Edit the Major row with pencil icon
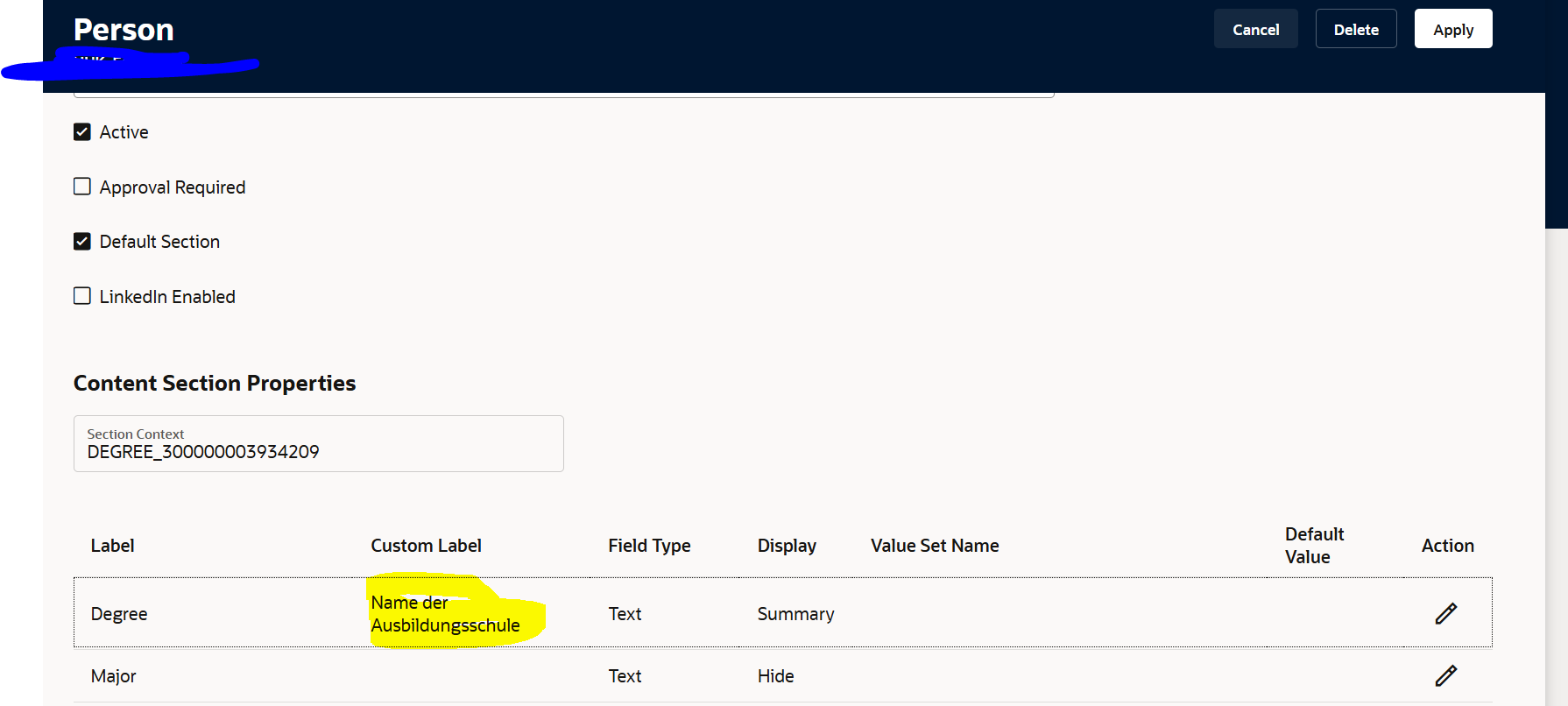Image resolution: width=1568 pixels, height=706 pixels. (1446, 675)
